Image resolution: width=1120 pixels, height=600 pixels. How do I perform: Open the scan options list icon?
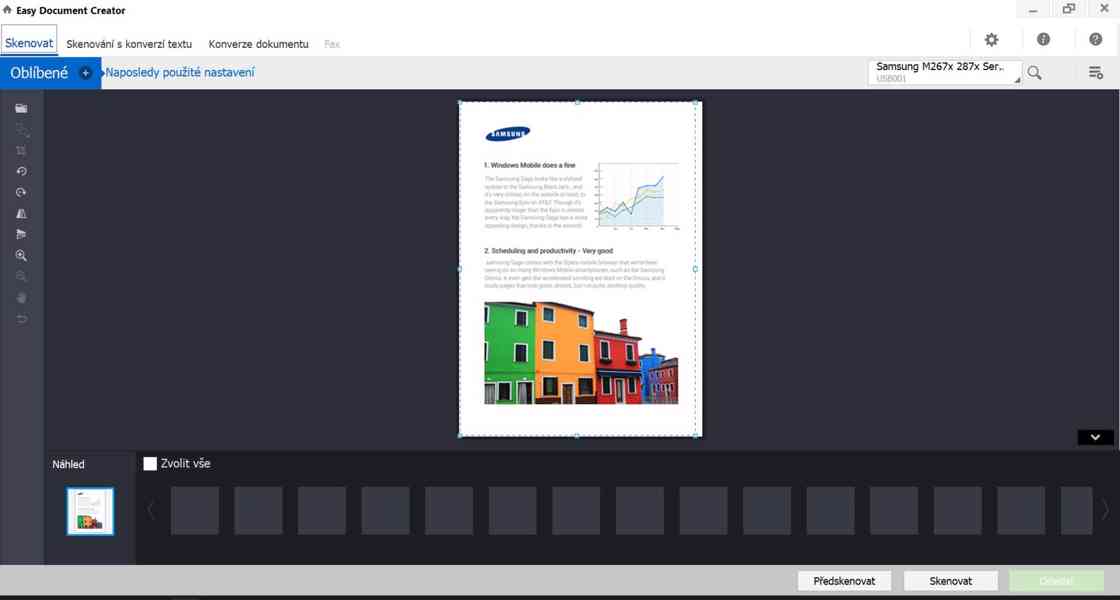pyautogui.click(x=1095, y=72)
